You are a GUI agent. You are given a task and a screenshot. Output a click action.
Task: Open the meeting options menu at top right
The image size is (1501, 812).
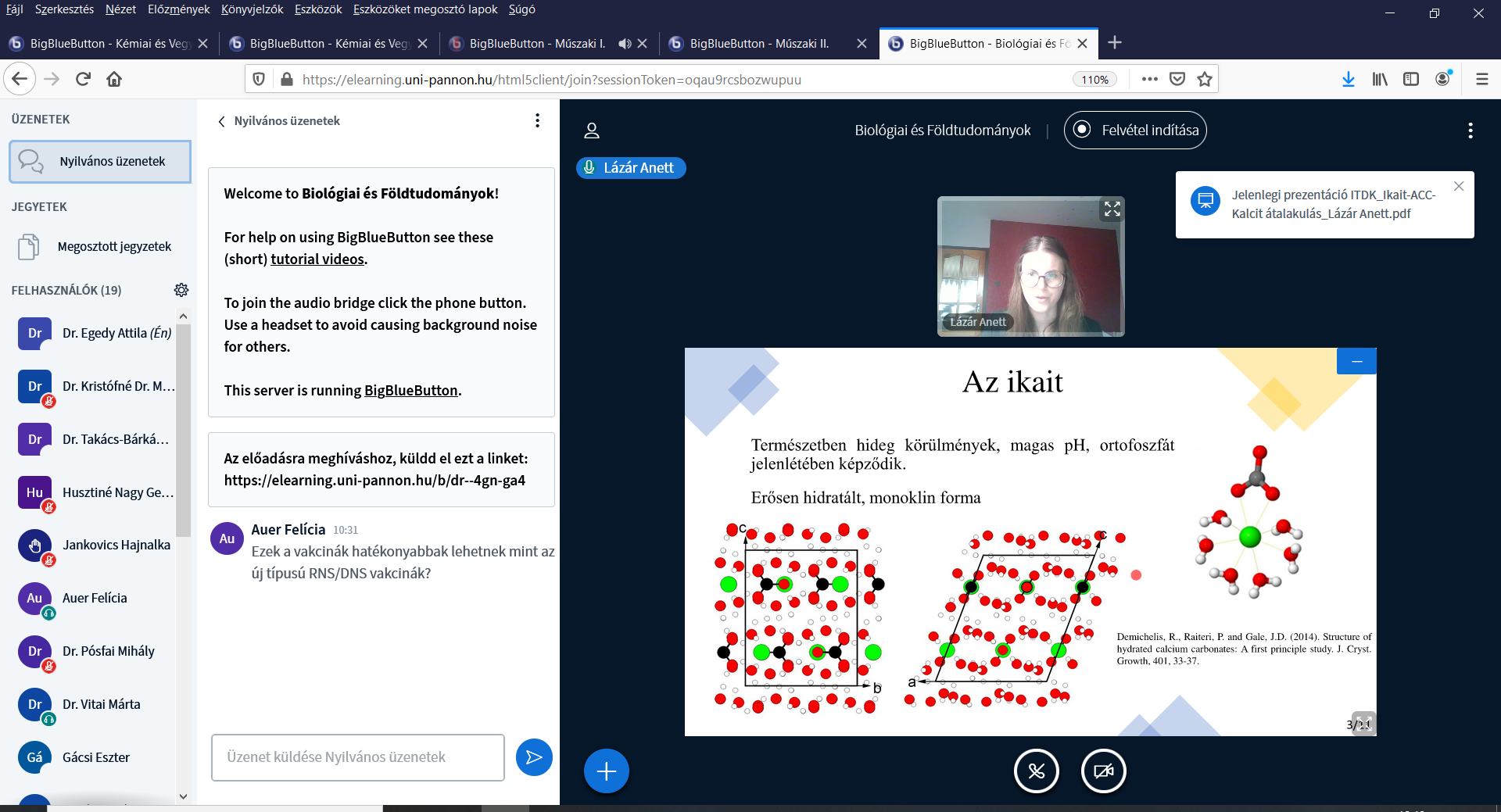coord(1470,131)
